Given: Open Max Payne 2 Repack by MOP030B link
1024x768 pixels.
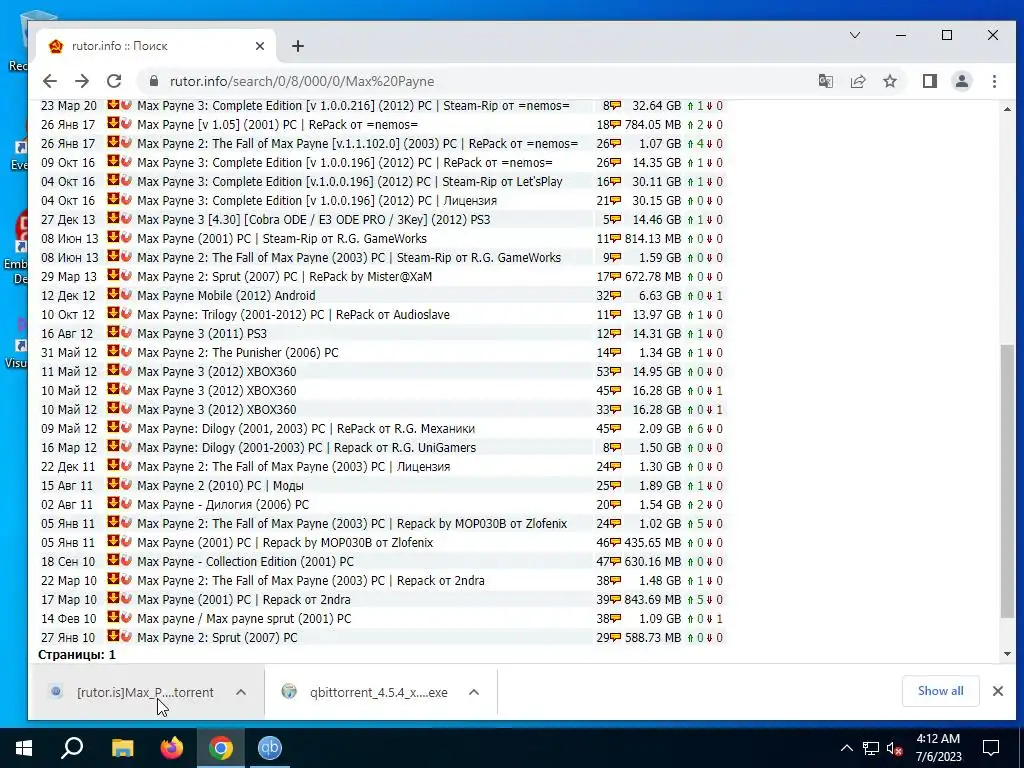Looking at the screenshot, I should 352,523.
